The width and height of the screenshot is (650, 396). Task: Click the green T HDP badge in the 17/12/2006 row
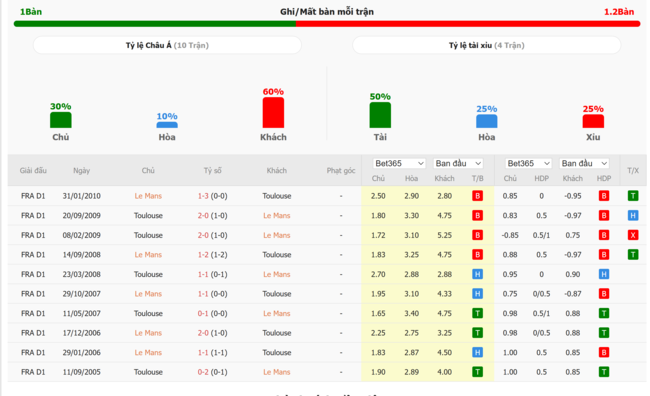(x=604, y=333)
